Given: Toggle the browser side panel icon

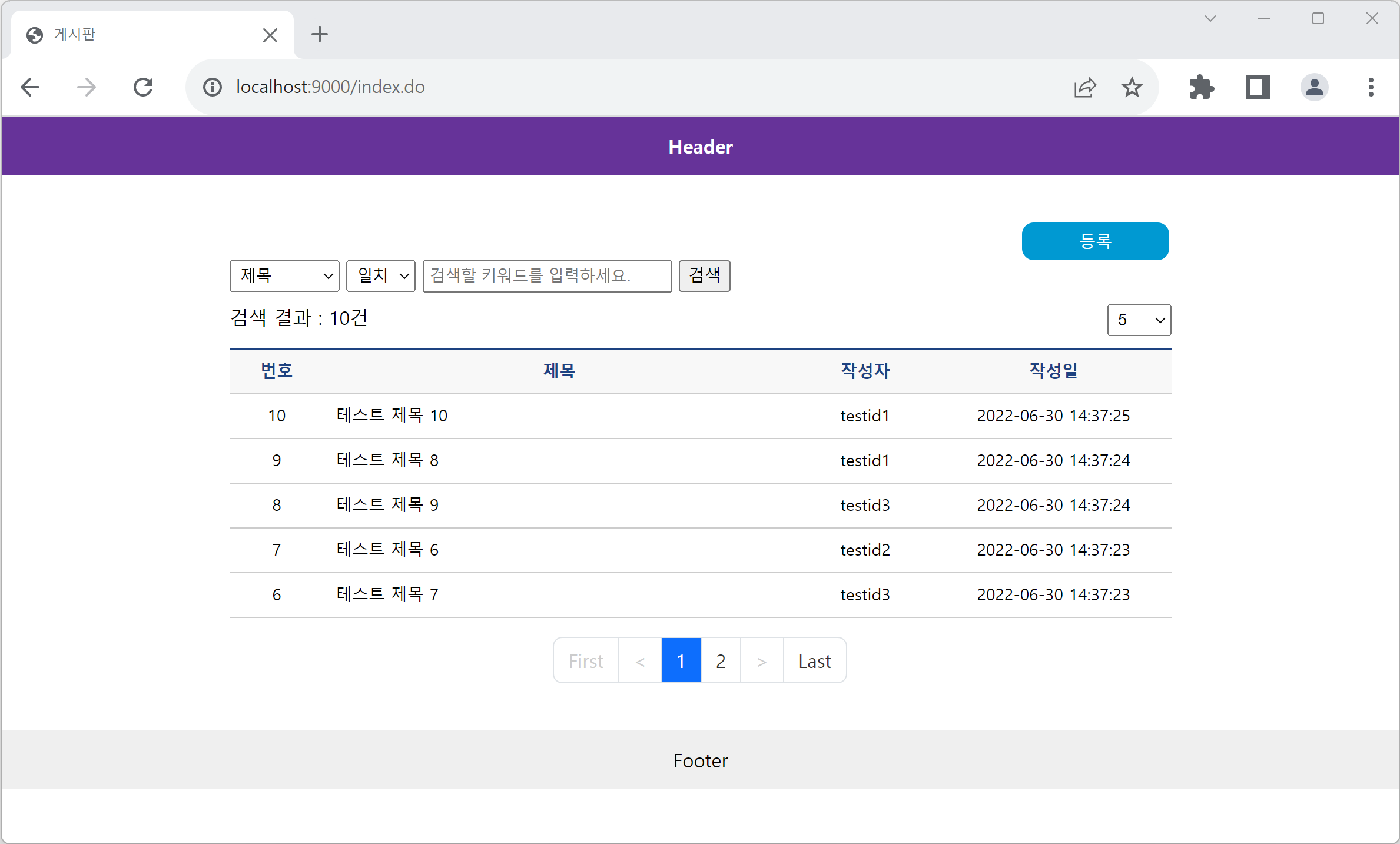Looking at the screenshot, I should pyautogui.click(x=1258, y=87).
